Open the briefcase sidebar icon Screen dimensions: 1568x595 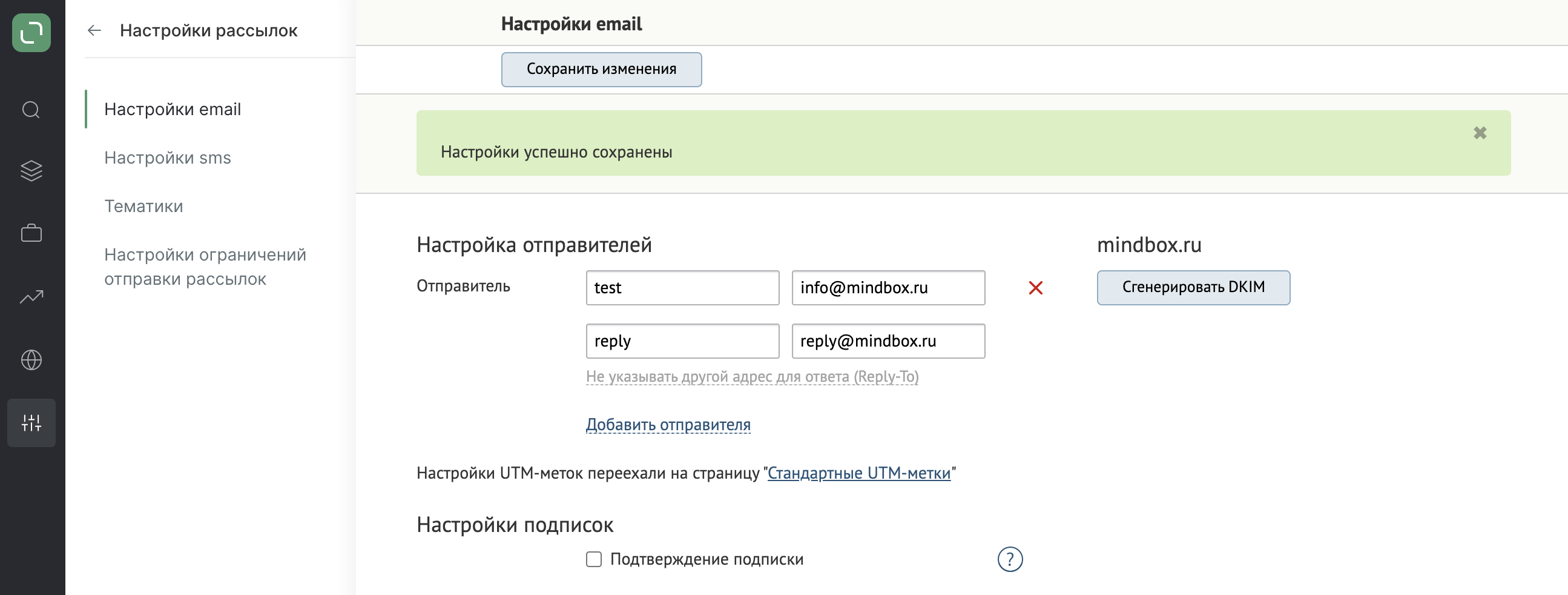point(31,233)
